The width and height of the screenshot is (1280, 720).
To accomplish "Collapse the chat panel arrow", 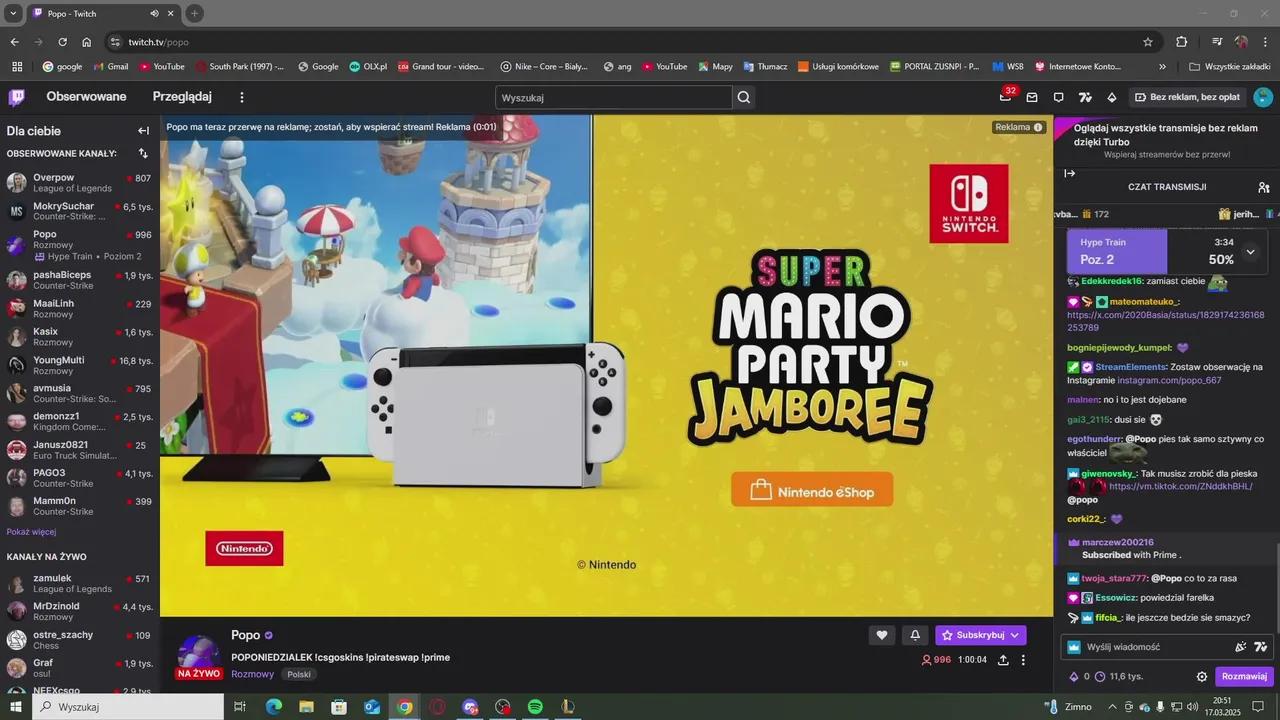I will (1069, 173).
